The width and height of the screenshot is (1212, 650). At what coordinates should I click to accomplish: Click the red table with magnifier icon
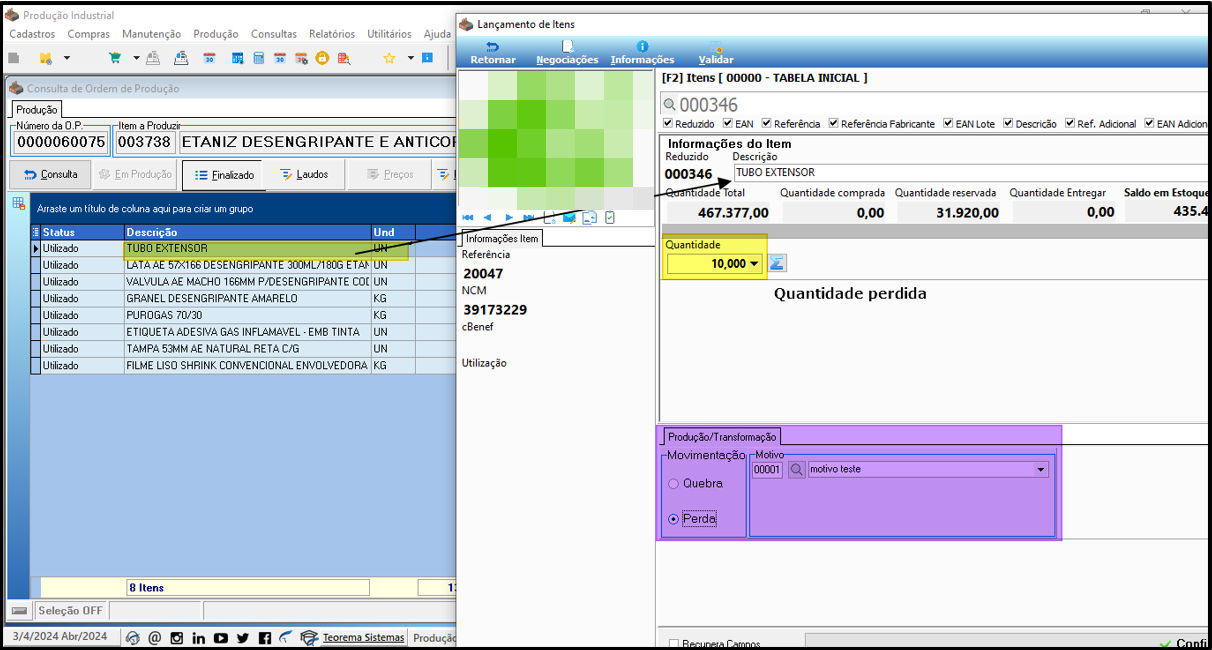pos(345,59)
